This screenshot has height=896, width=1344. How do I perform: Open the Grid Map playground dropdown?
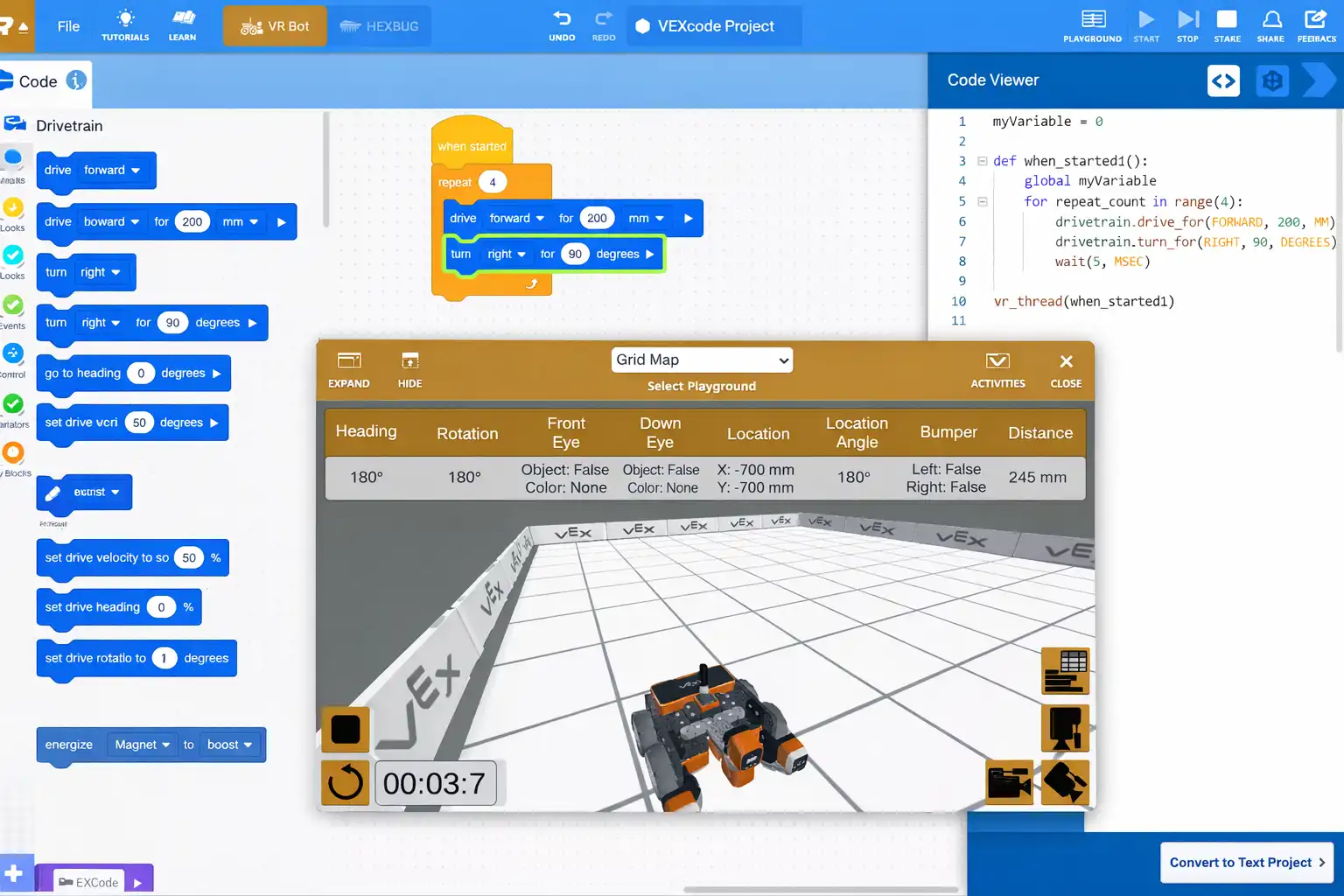(x=701, y=360)
